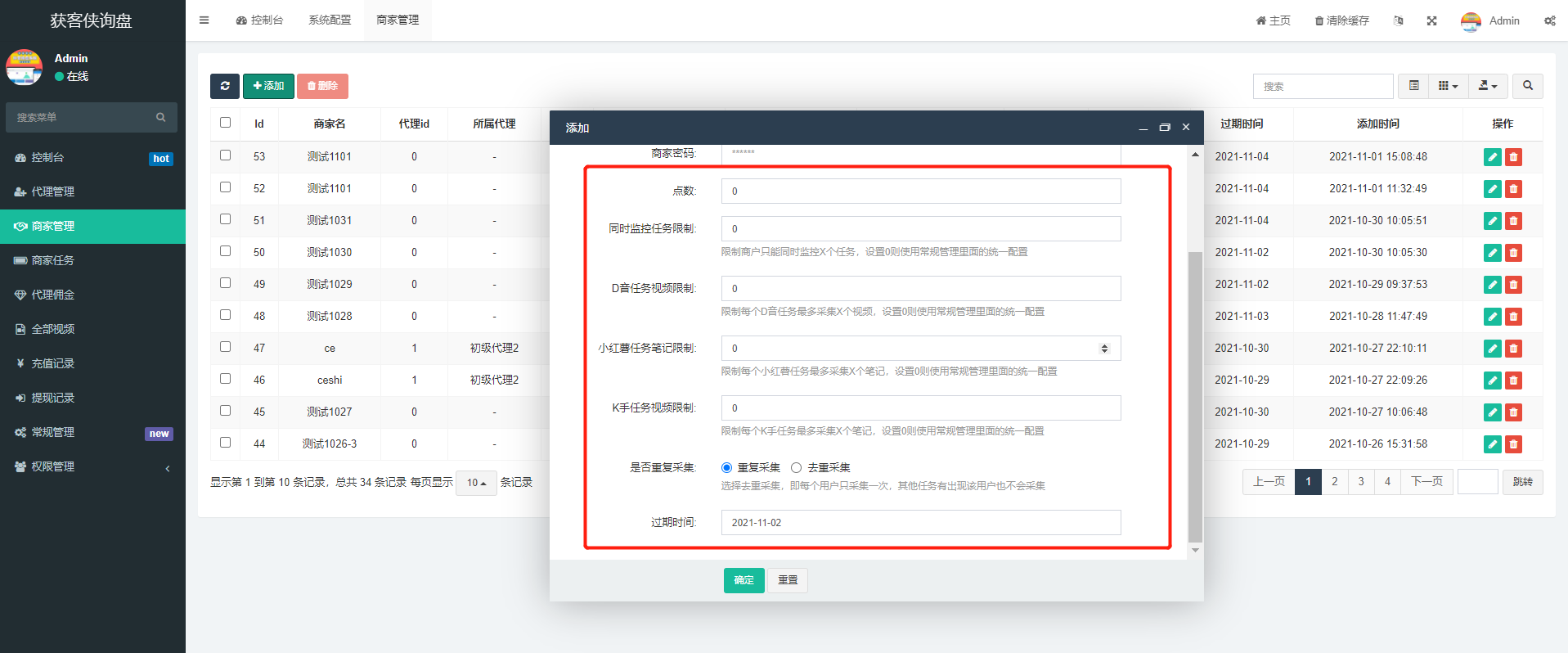Switch to the 系统配置 tab
This screenshot has width=1568, height=653.
330,20
